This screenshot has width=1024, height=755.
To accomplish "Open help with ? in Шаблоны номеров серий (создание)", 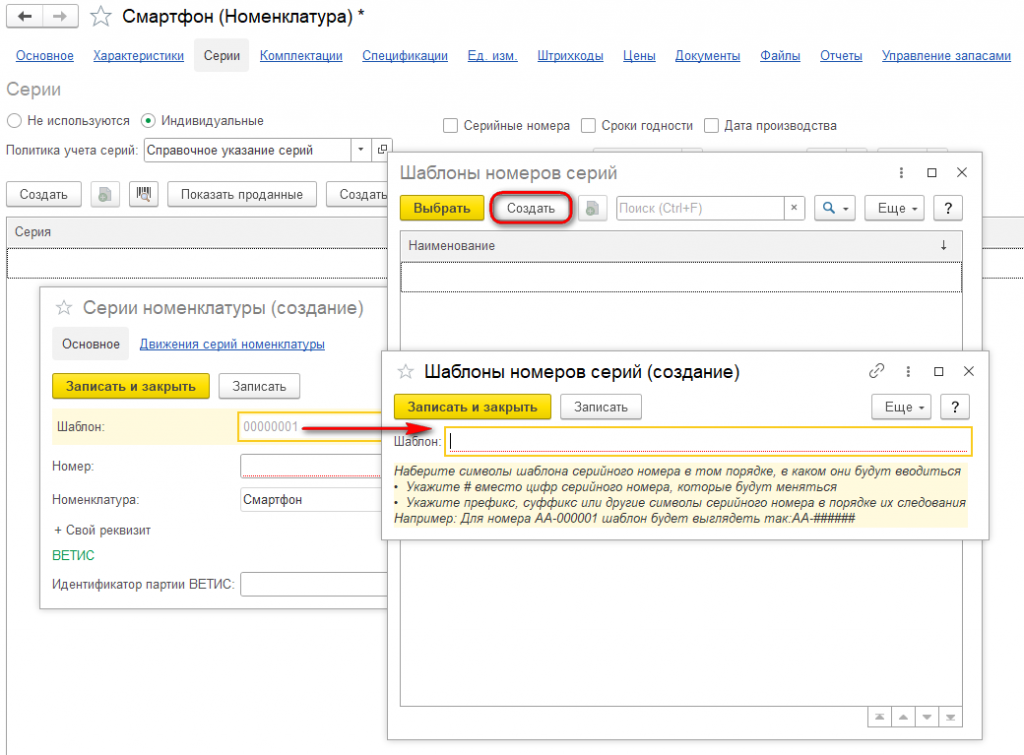I will 955,407.
